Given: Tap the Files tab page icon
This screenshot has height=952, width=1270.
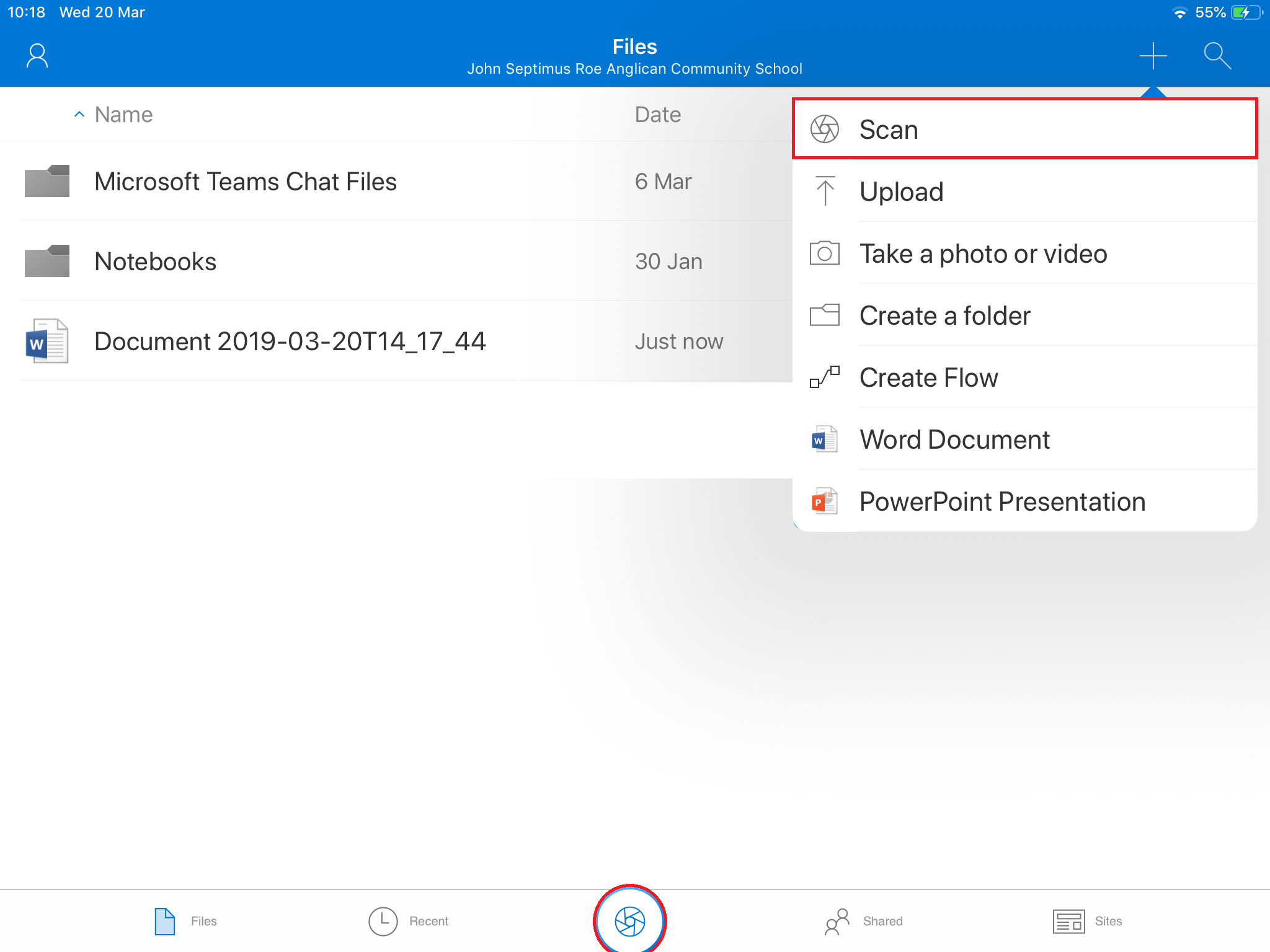Looking at the screenshot, I should (x=164, y=921).
